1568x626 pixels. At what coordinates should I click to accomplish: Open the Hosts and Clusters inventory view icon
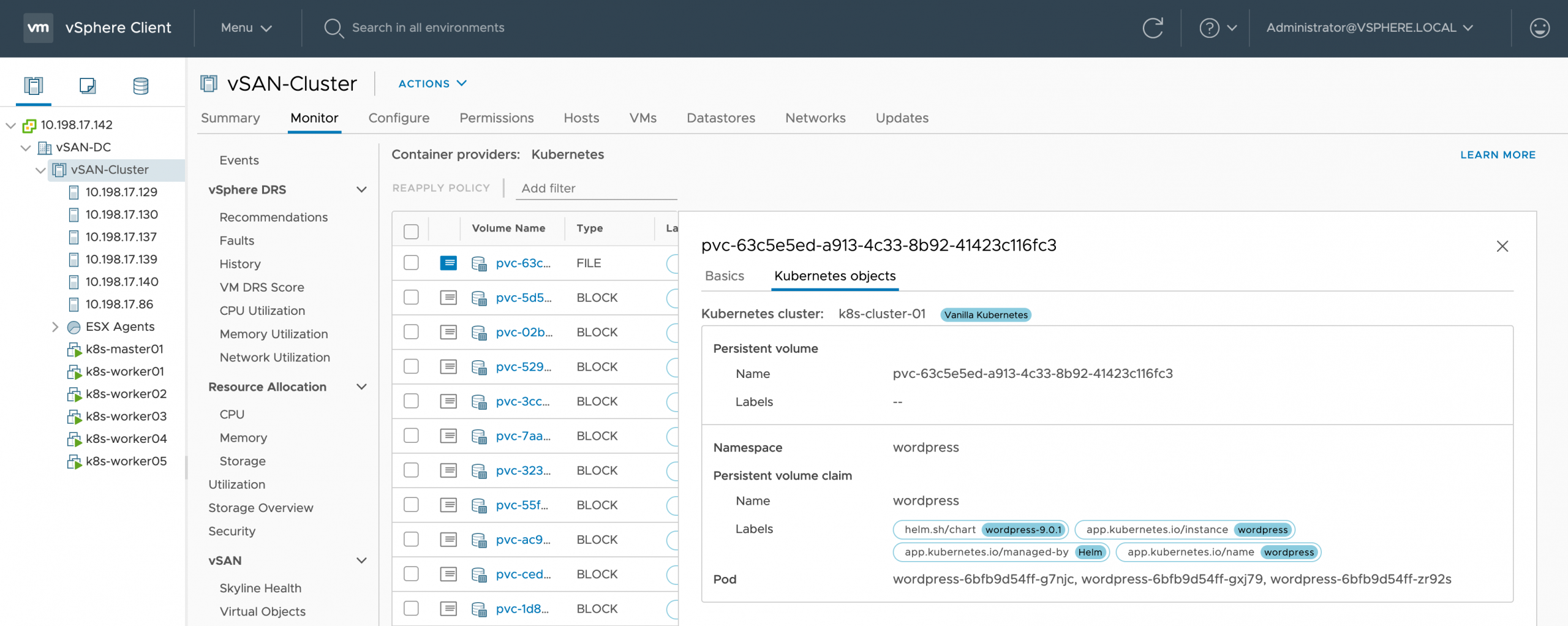coord(34,86)
